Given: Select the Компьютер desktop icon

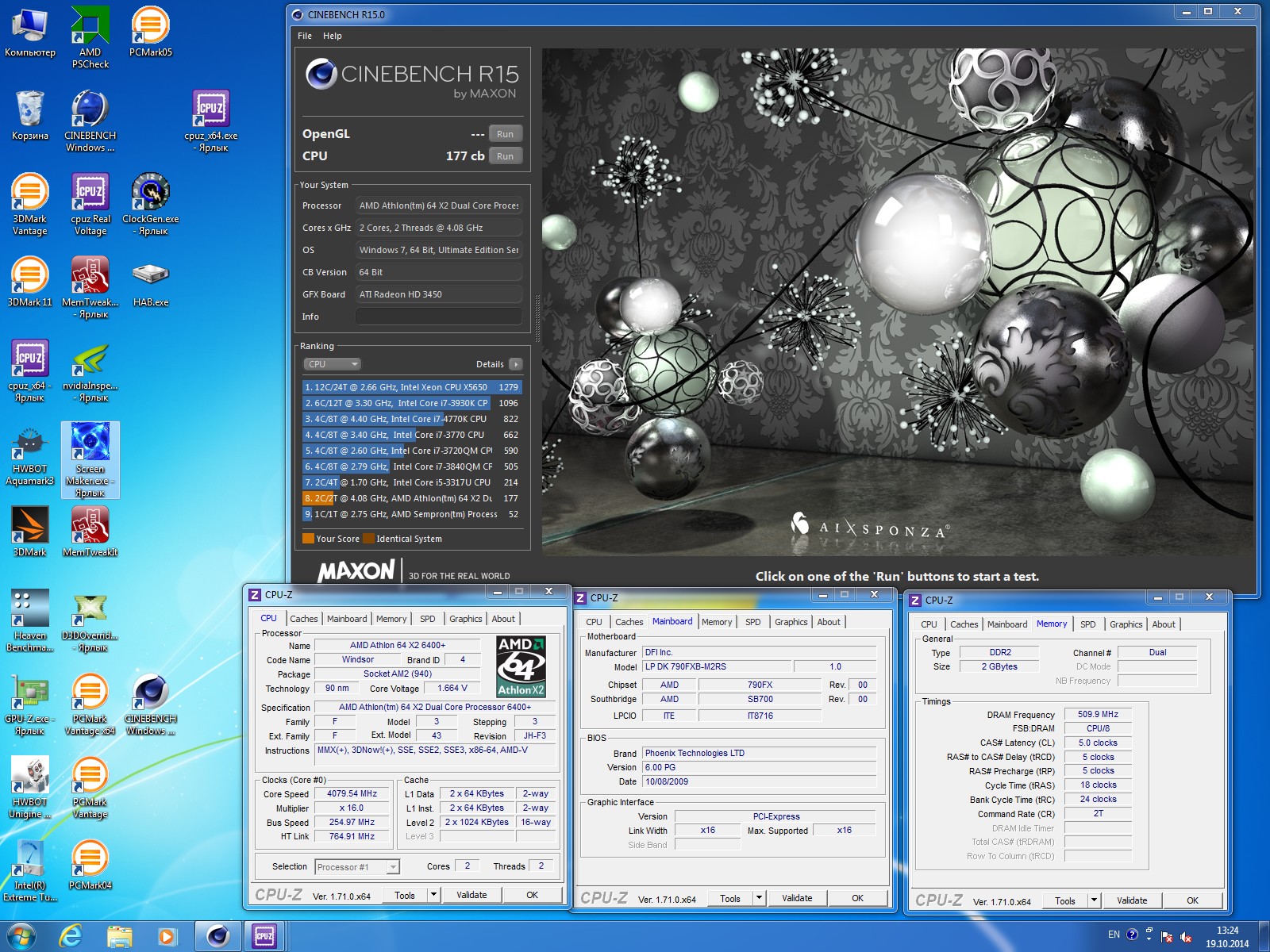Looking at the screenshot, I should (30, 32).
